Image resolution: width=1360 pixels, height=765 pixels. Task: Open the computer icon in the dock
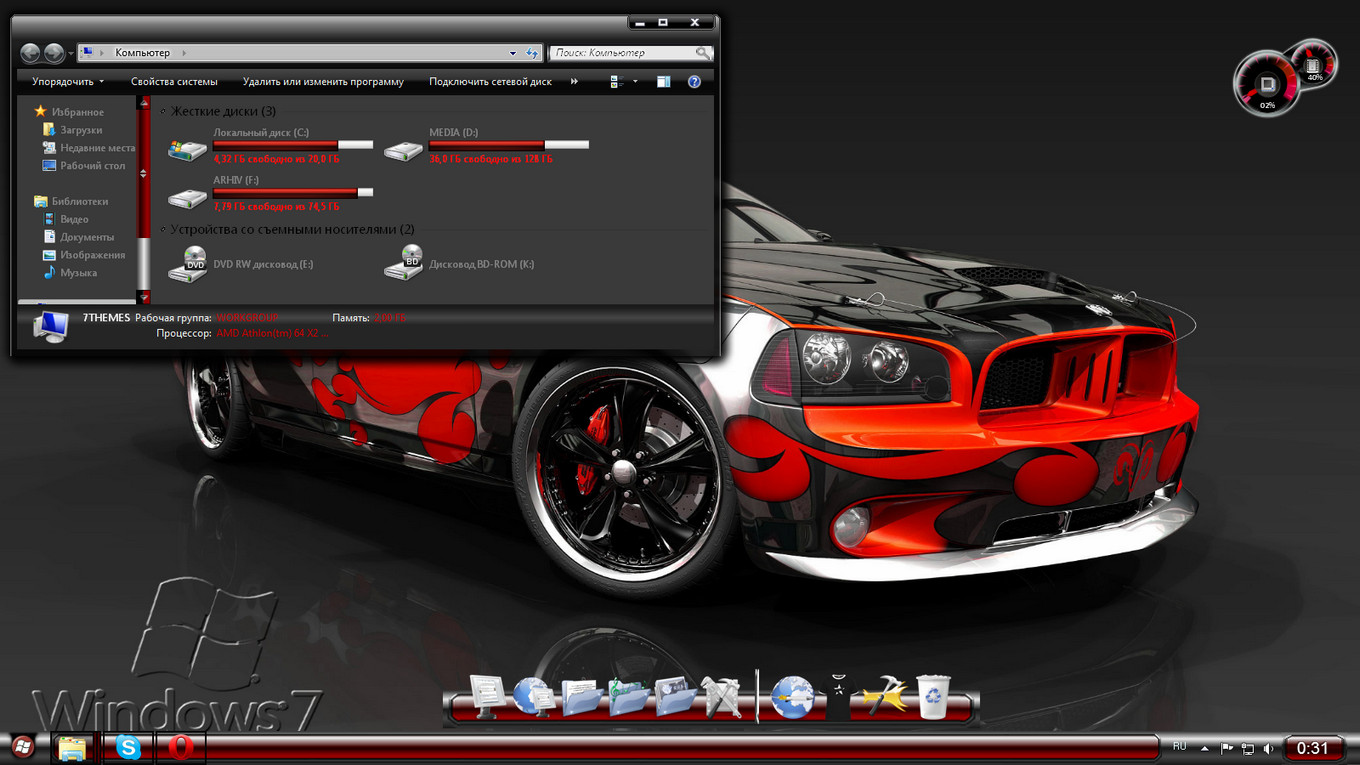[489, 696]
